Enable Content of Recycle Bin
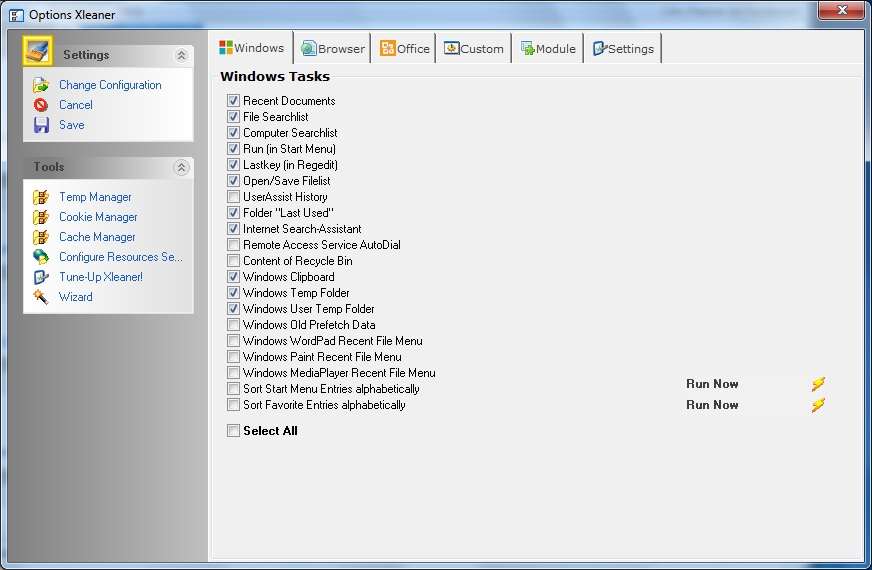Image resolution: width=872 pixels, height=570 pixels. pyautogui.click(x=234, y=261)
